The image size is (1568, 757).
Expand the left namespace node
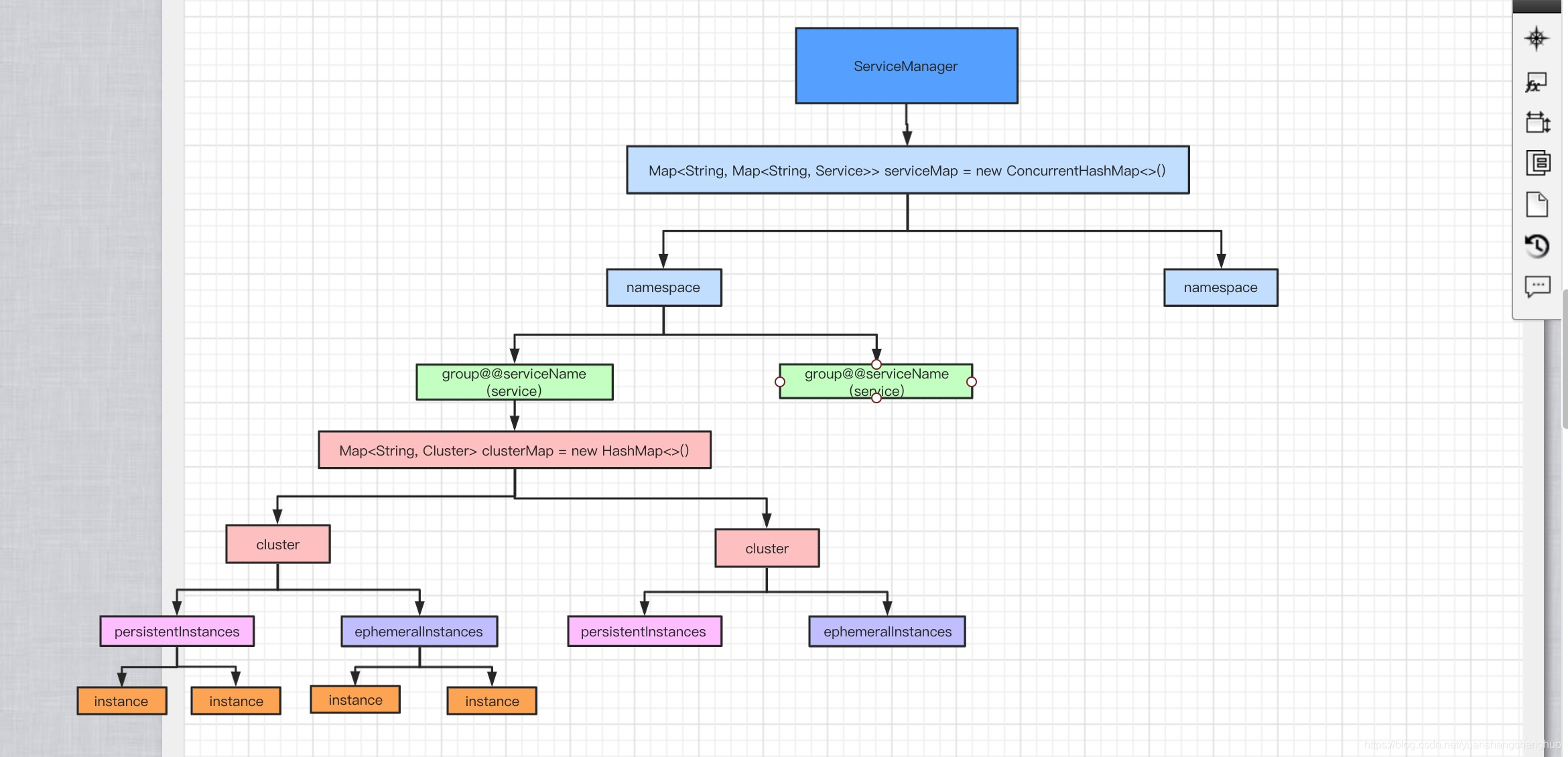pyautogui.click(x=662, y=287)
